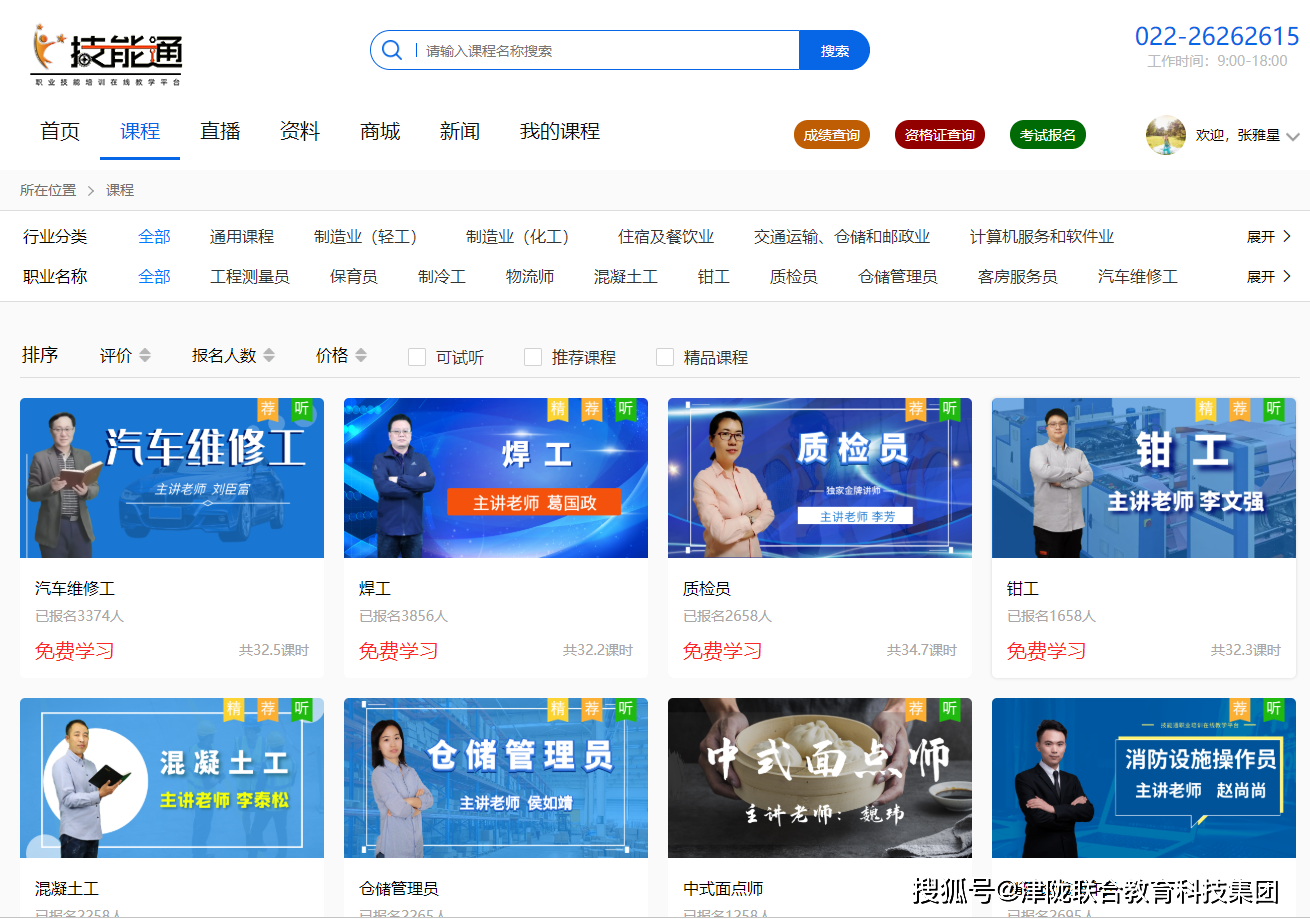Switch to the 商城 tab
This screenshot has height=919, width=1310.
pyautogui.click(x=380, y=131)
